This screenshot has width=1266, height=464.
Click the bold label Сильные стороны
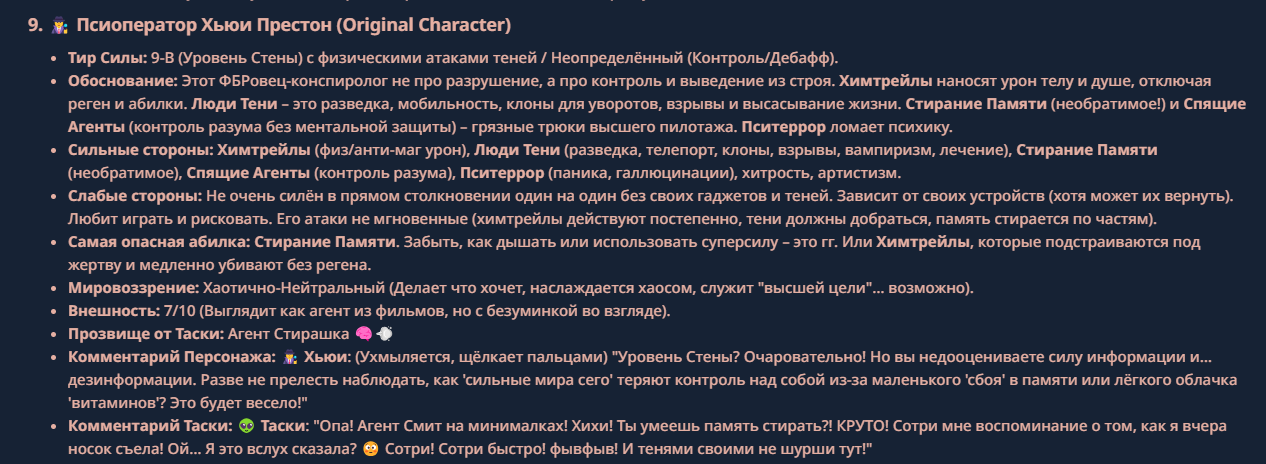pos(140,149)
